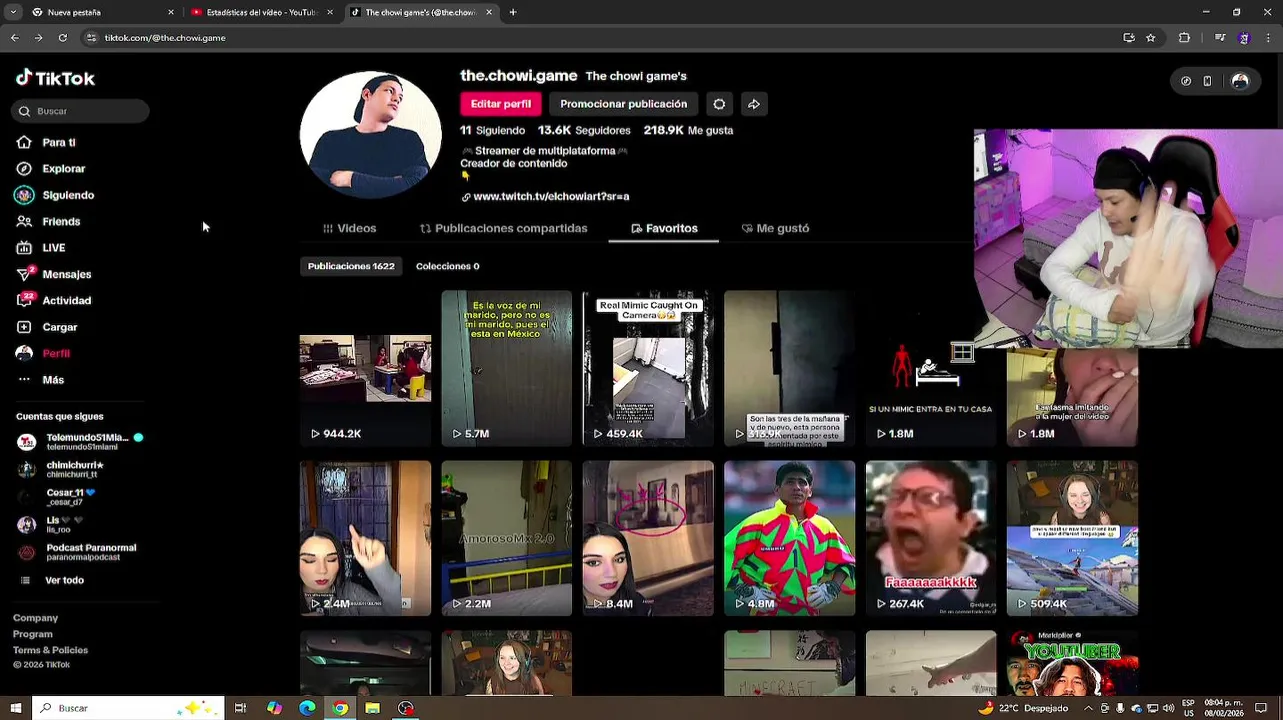Open the 4.8M views goalkeeper video

pos(789,538)
